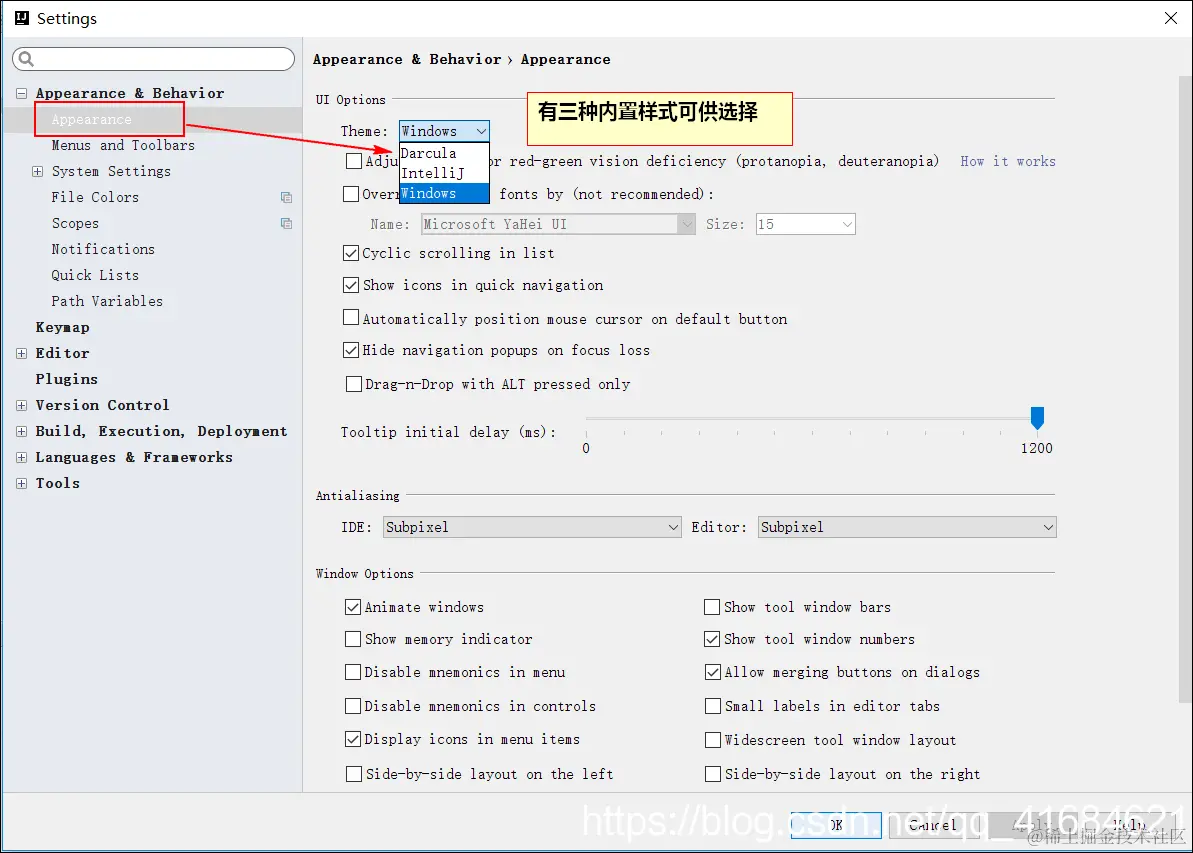Open the font Name dropdown
The height and width of the screenshot is (853, 1193).
(x=558, y=224)
